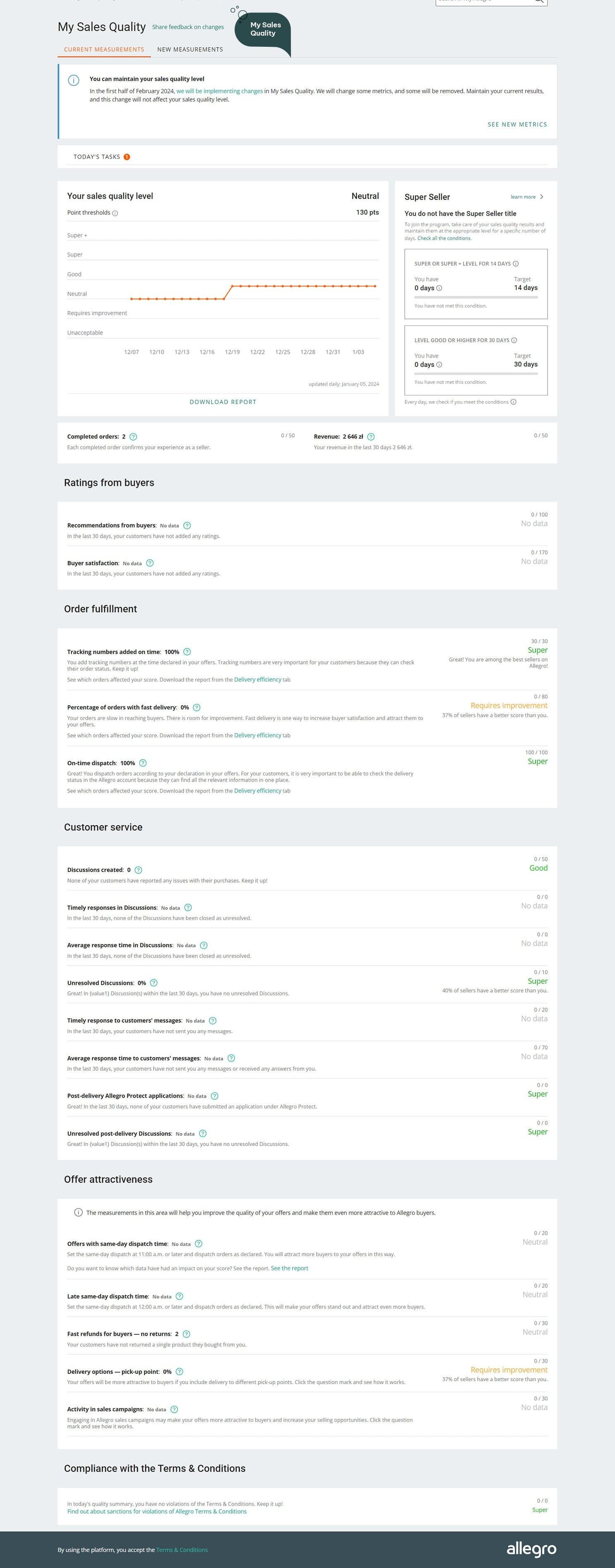The height and width of the screenshot is (1568, 615).
Task: Open info icon next to Point thresholds
Action: click(x=115, y=213)
